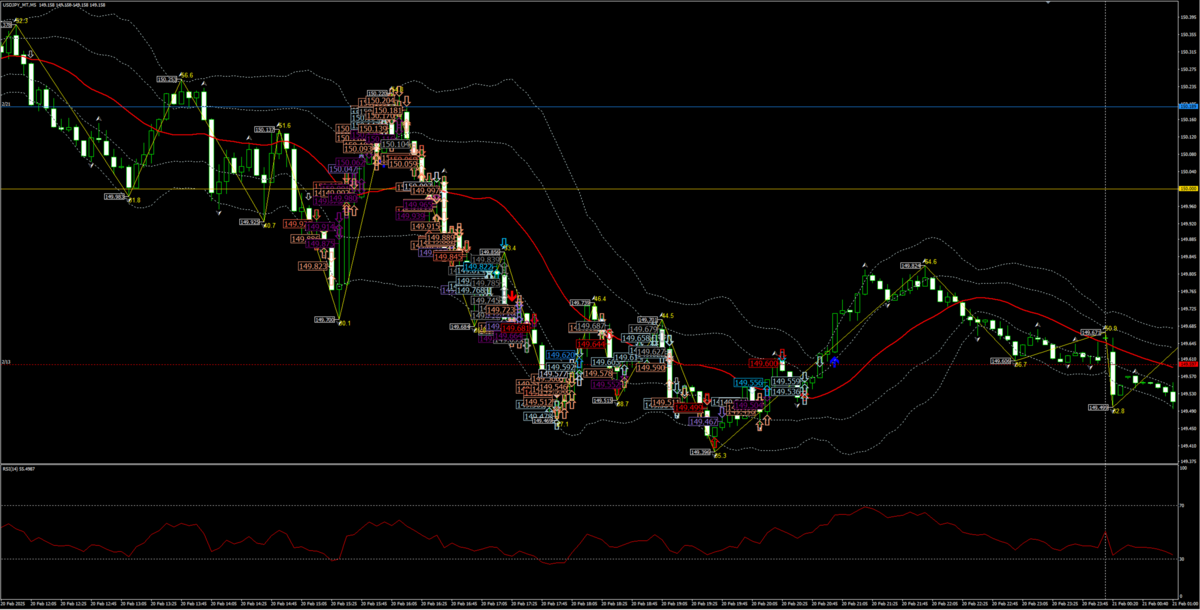The image size is (1200, 610).
Task: Click the white 149.824 swing high label
Action: tap(910, 265)
